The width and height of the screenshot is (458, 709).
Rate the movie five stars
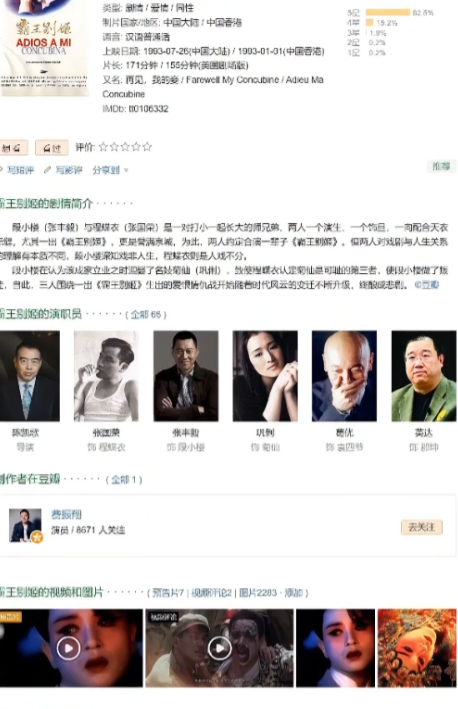pyautogui.click(x=147, y=147)
